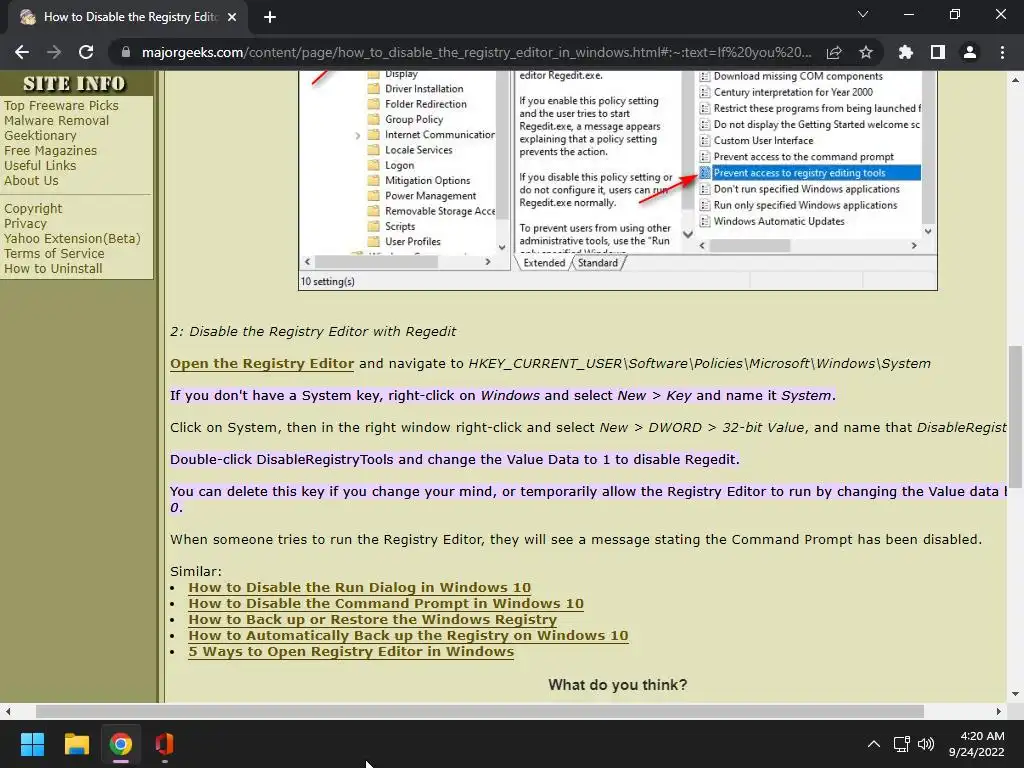1024x768 pixels.
Task: Open the Extensions puzzle icon
Action: coord(906,52)
